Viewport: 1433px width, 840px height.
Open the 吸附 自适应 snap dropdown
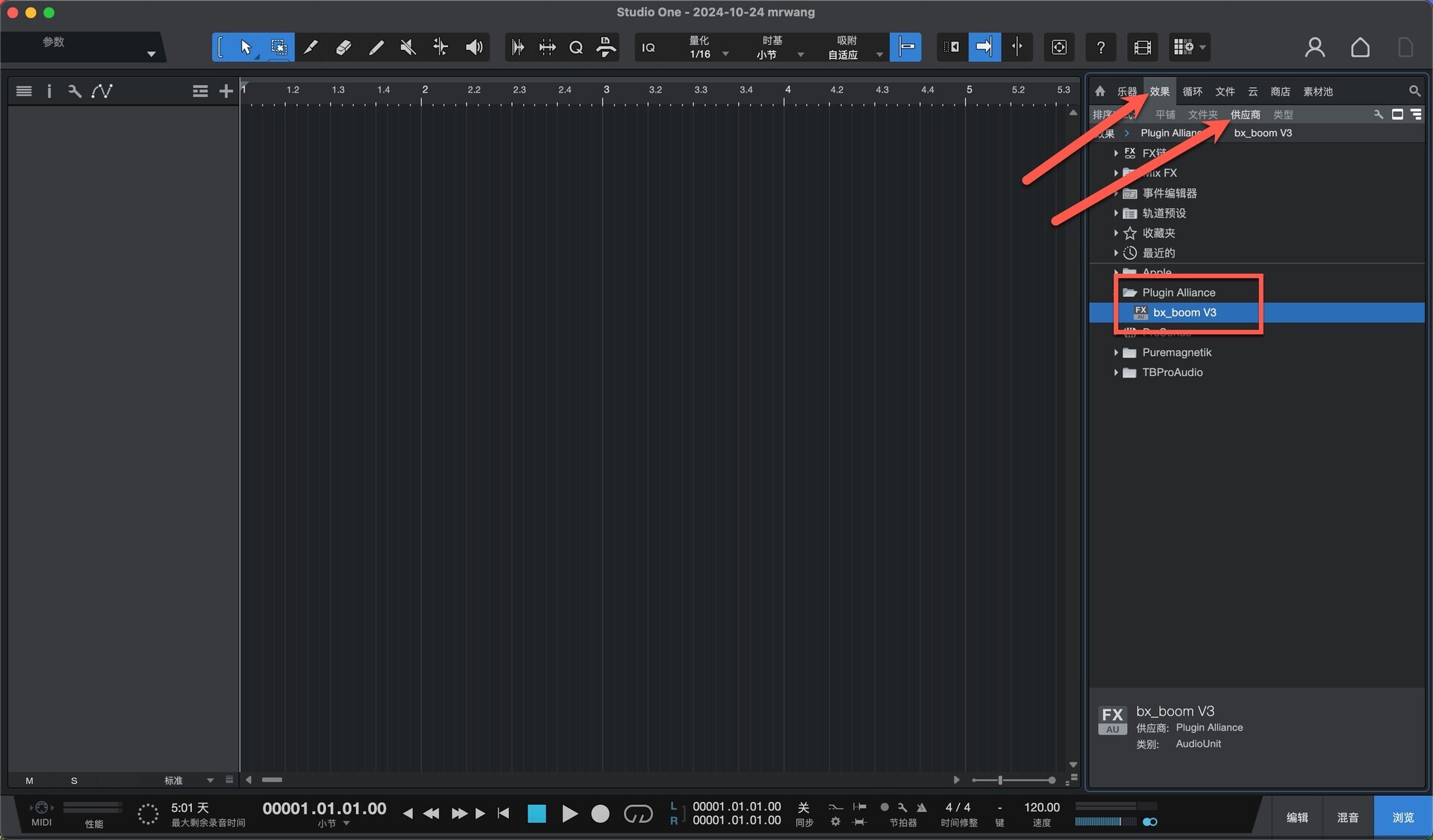(854, 47)
